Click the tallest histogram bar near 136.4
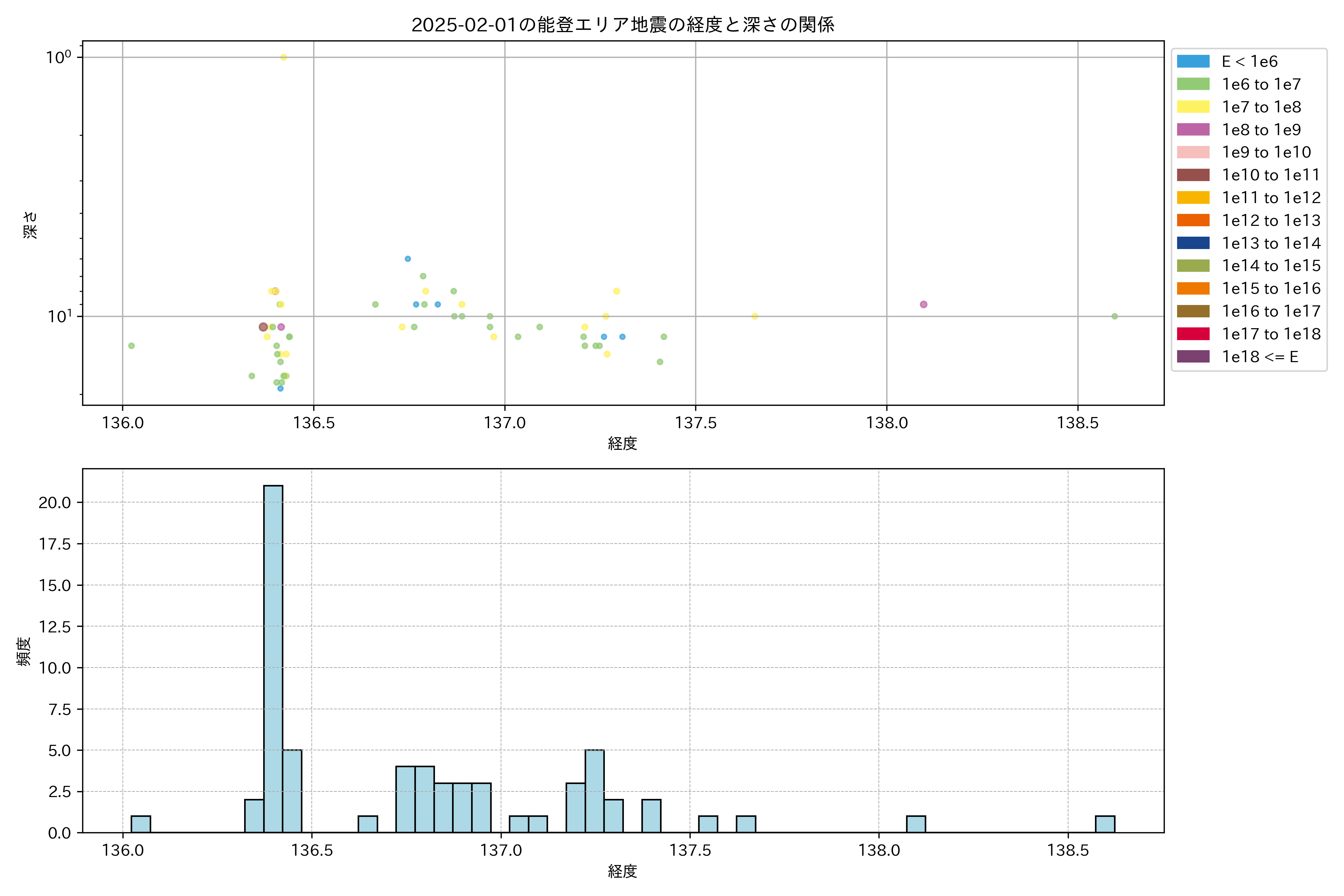The height and width of the screenshot is (896, 1344). (273, 657)
